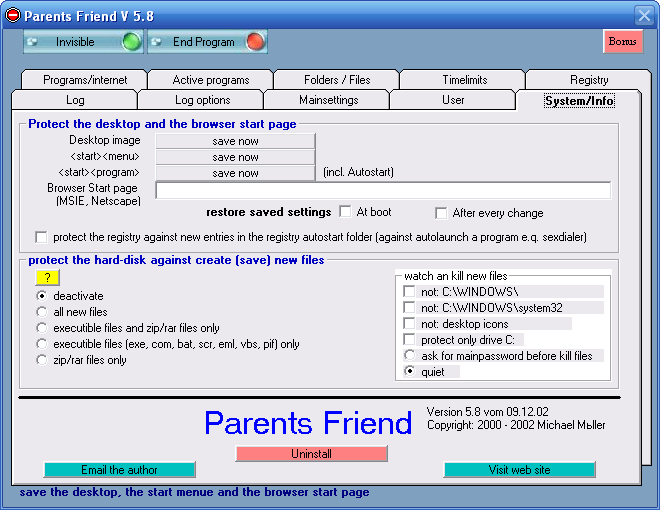Click Visit web site button
Image resolution: width=660 pixels, height=510 pixels.
pyautogui.click(x=519, y=470)
